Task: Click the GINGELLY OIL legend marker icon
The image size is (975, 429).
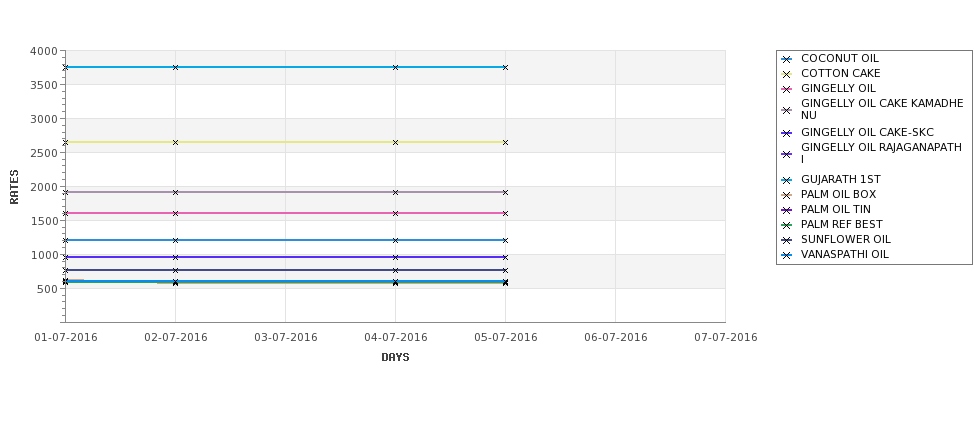Action: 787,89
